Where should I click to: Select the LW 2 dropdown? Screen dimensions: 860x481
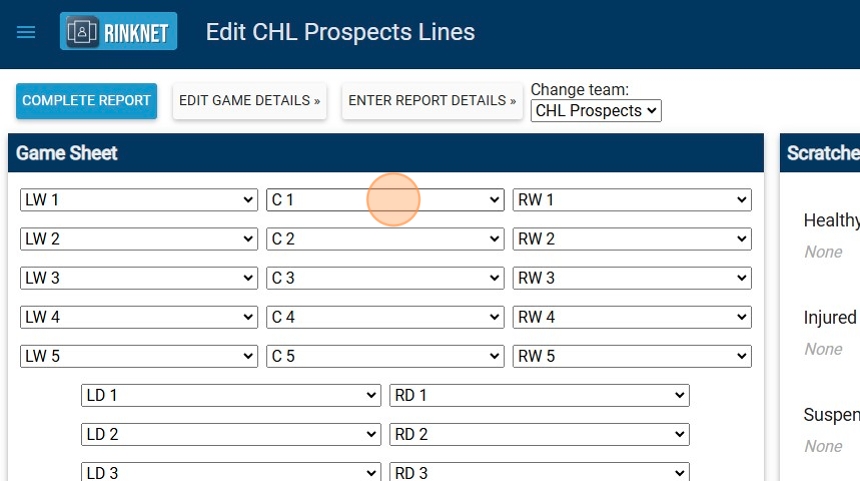pos(138,239)
